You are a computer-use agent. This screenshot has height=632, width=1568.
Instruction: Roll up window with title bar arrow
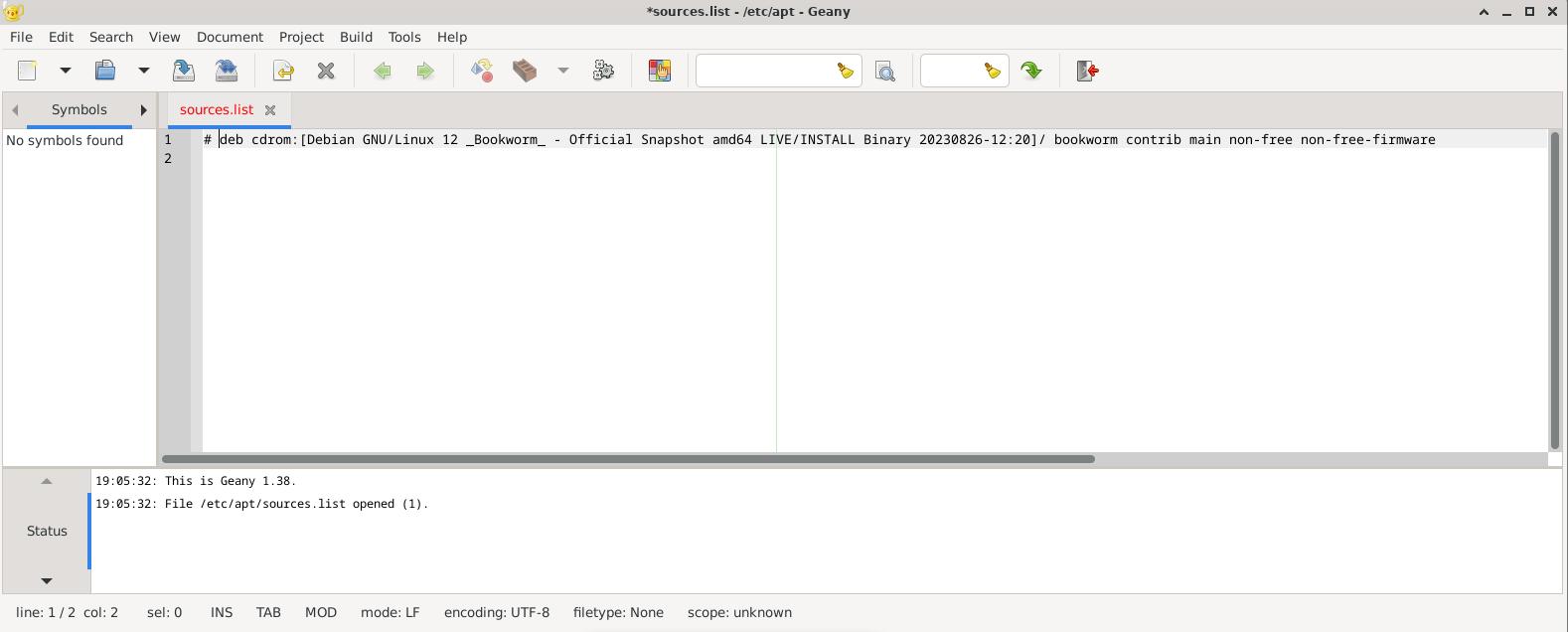coord(1484,12)
